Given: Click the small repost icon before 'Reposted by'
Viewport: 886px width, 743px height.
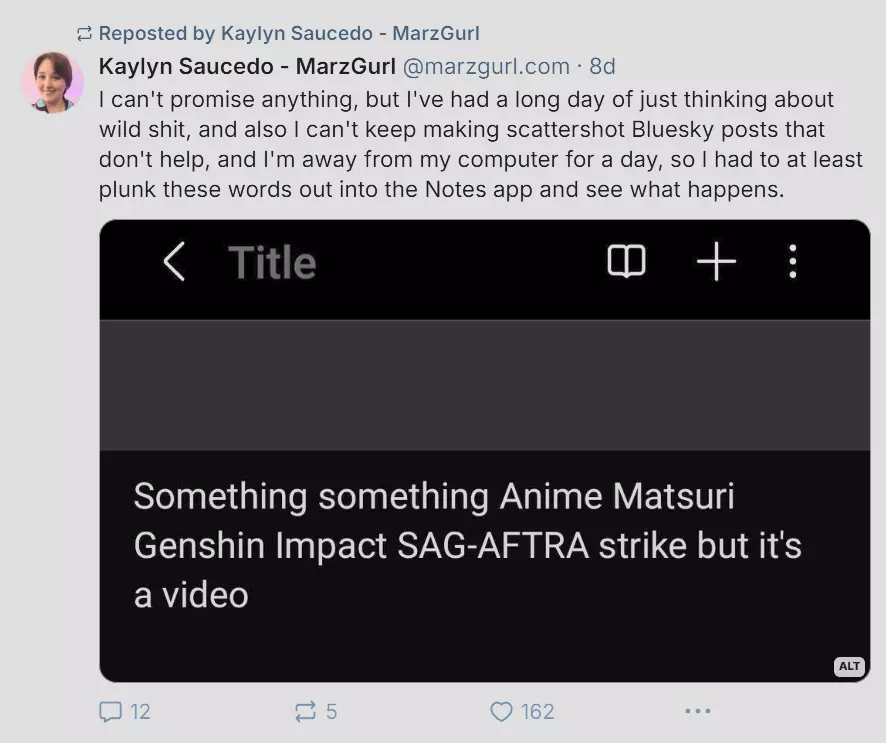Looking at the screenshot, I should [x=84, y=34].
